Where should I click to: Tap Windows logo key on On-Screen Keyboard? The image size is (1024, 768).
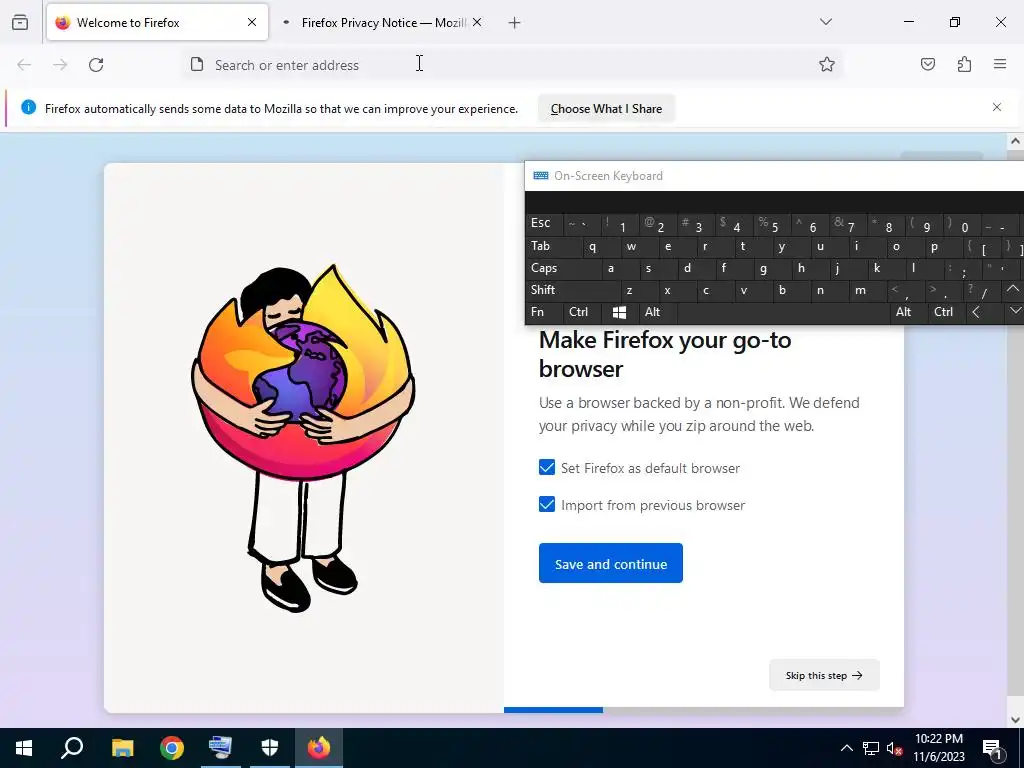[x=619, y=312]
